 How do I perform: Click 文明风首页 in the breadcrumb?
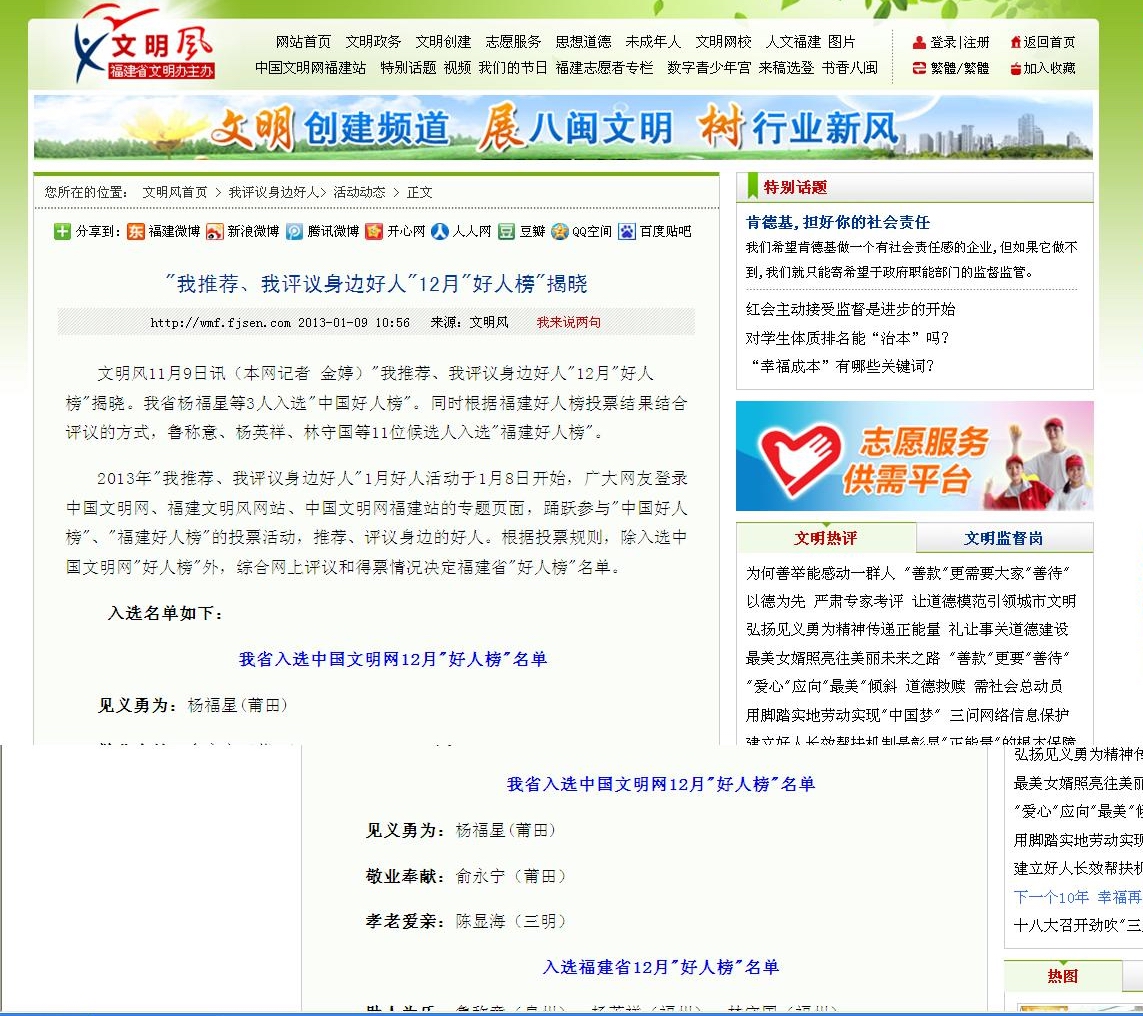pos(174,192)
